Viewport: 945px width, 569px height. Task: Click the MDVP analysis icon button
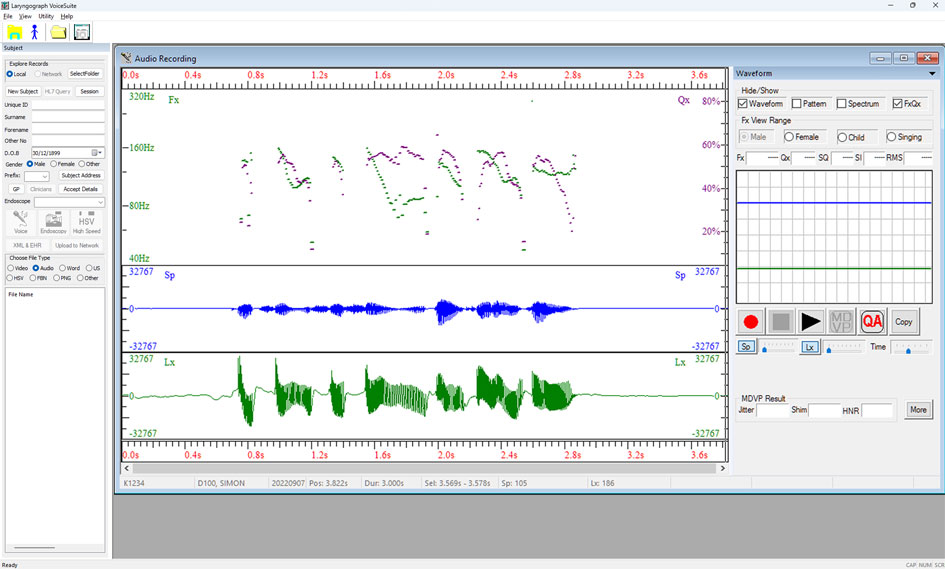pos(841,322)
